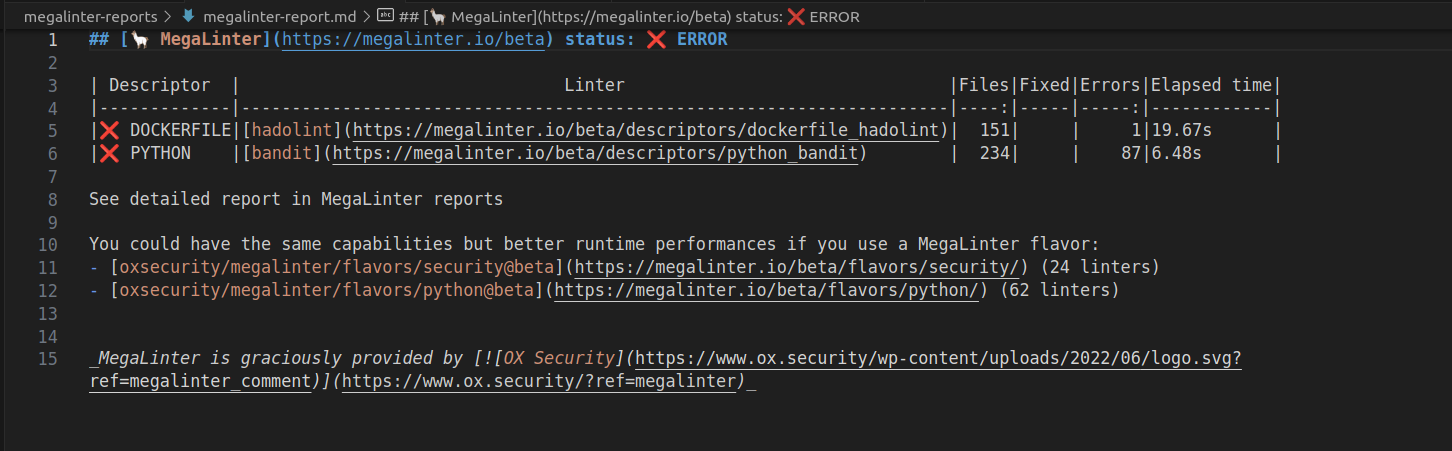Click the red X before DOCKERFILE
1452x451 pixels.
109,130
